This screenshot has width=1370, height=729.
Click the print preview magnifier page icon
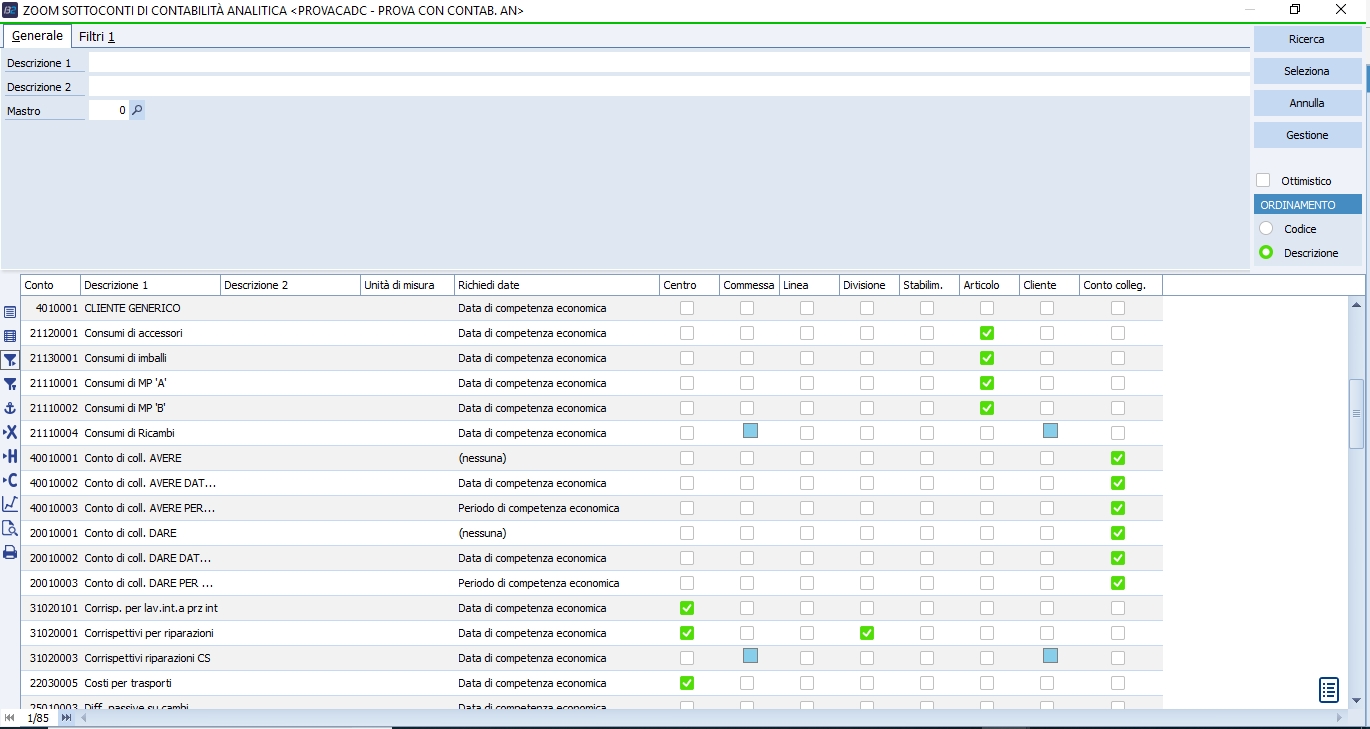10,528
